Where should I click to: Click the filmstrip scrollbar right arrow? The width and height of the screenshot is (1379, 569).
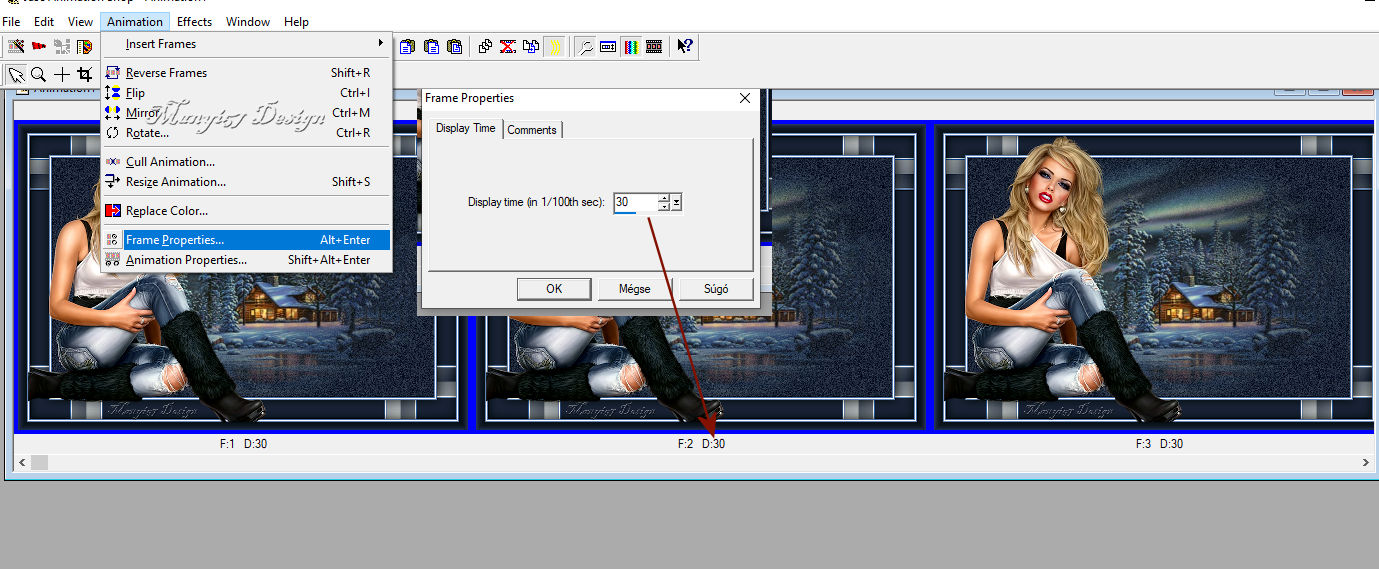(x=1367, y=462)
